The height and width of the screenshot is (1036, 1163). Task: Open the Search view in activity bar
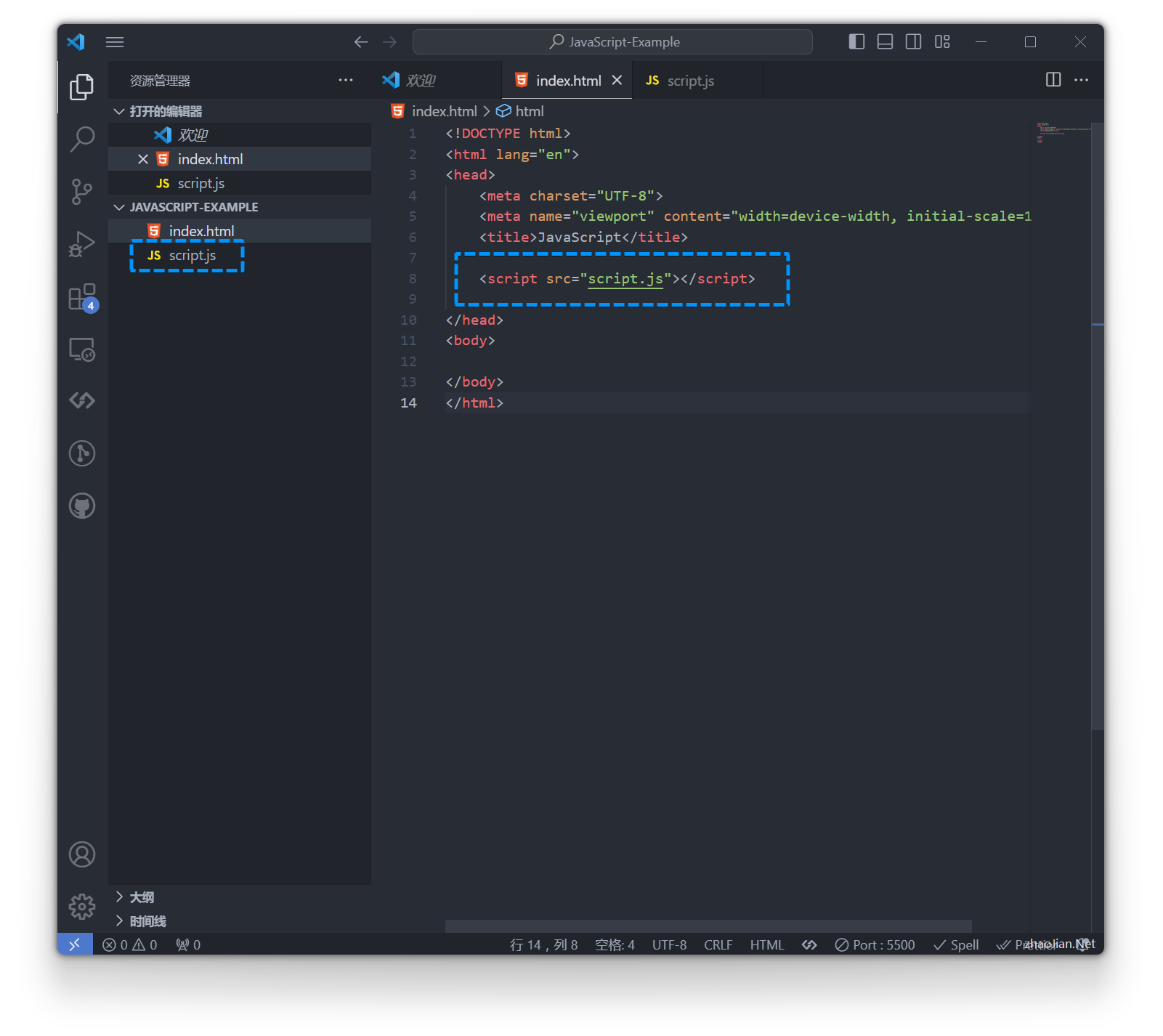(x=82, y=138)
